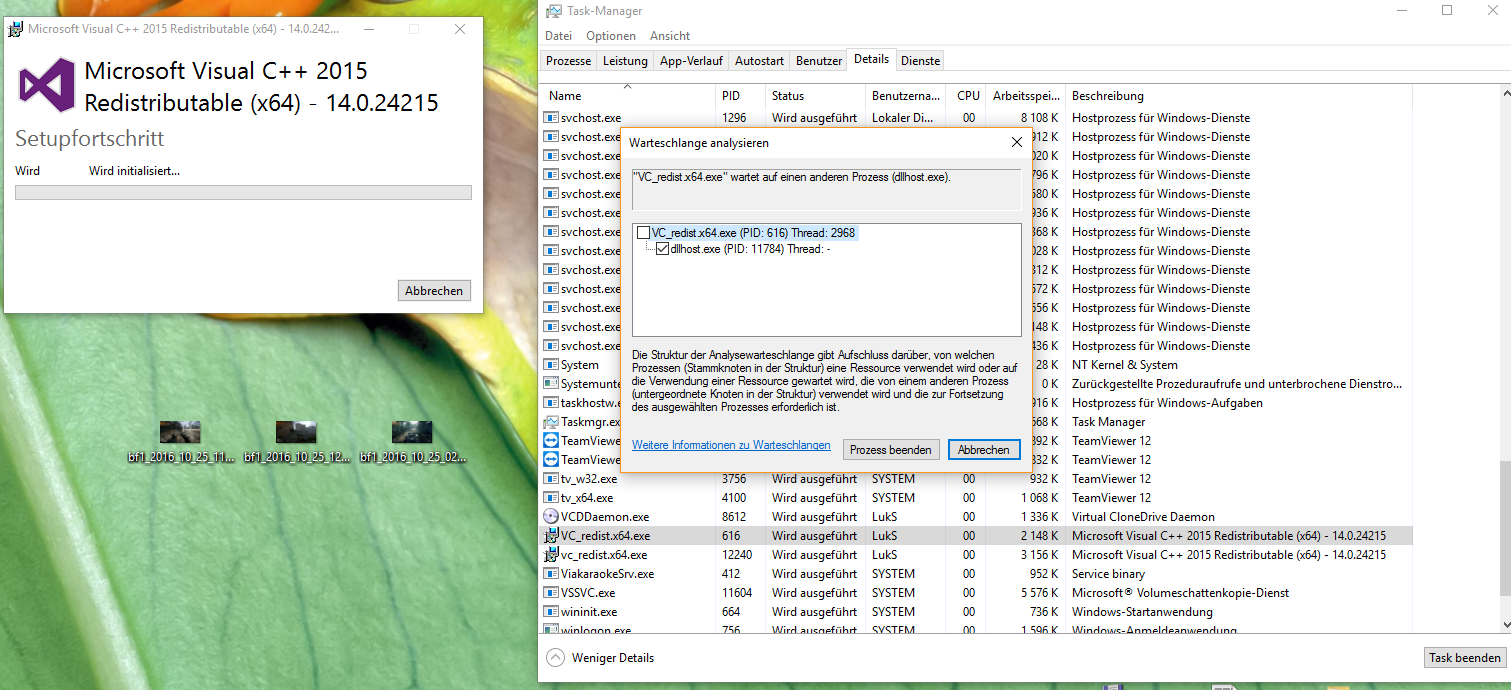
Task: Switch to the Prozesse tab
Action: click(568, 61)
